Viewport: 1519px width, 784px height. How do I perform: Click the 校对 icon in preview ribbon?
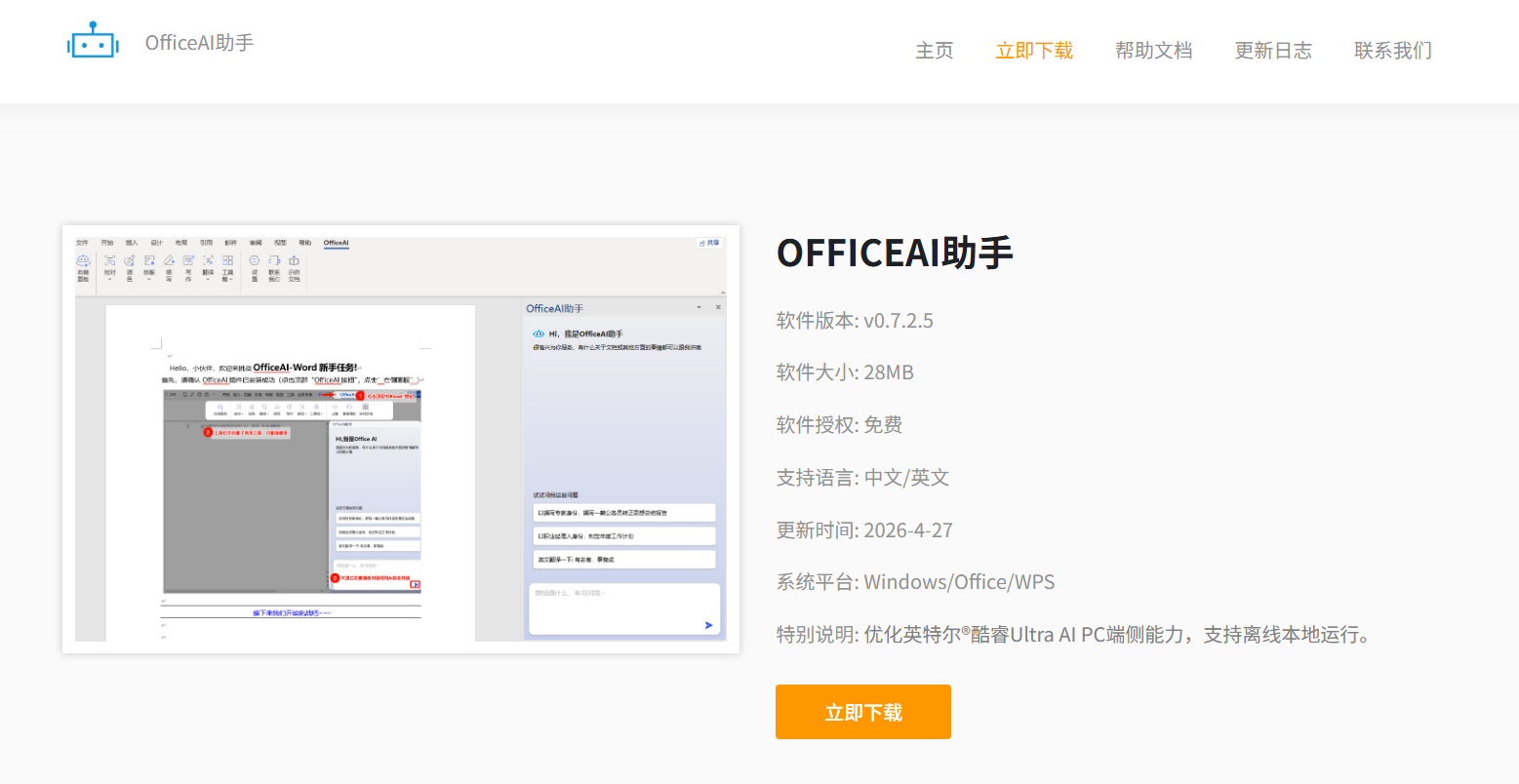coord(109,260)
